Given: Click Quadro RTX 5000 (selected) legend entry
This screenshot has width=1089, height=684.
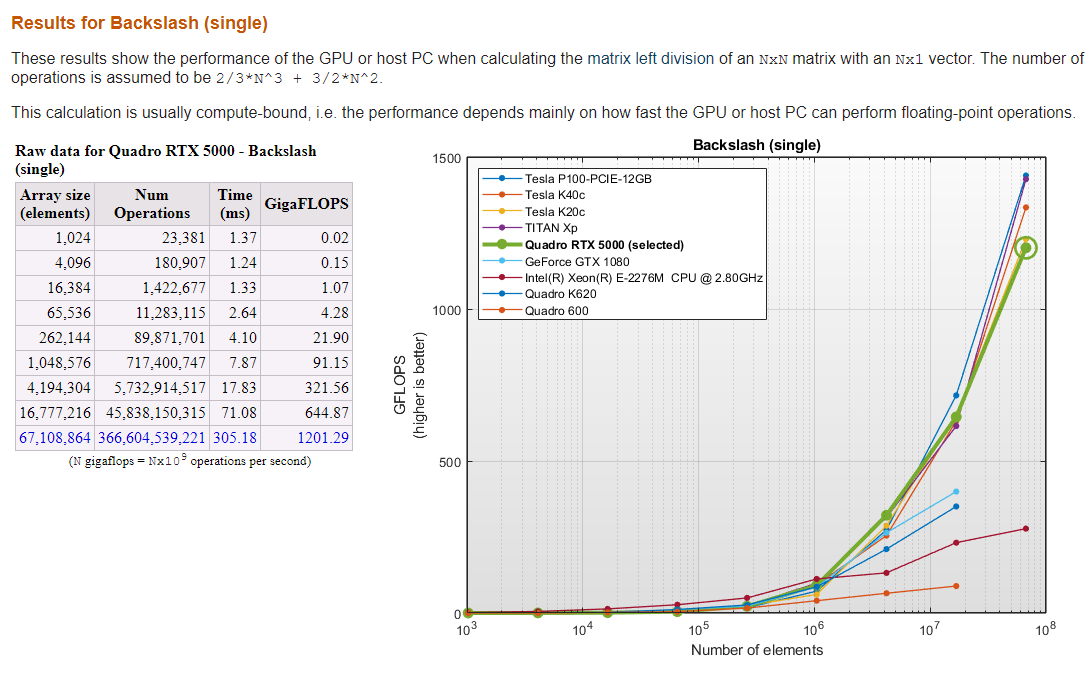Looking at the screenshot, I should click(590, 245).
